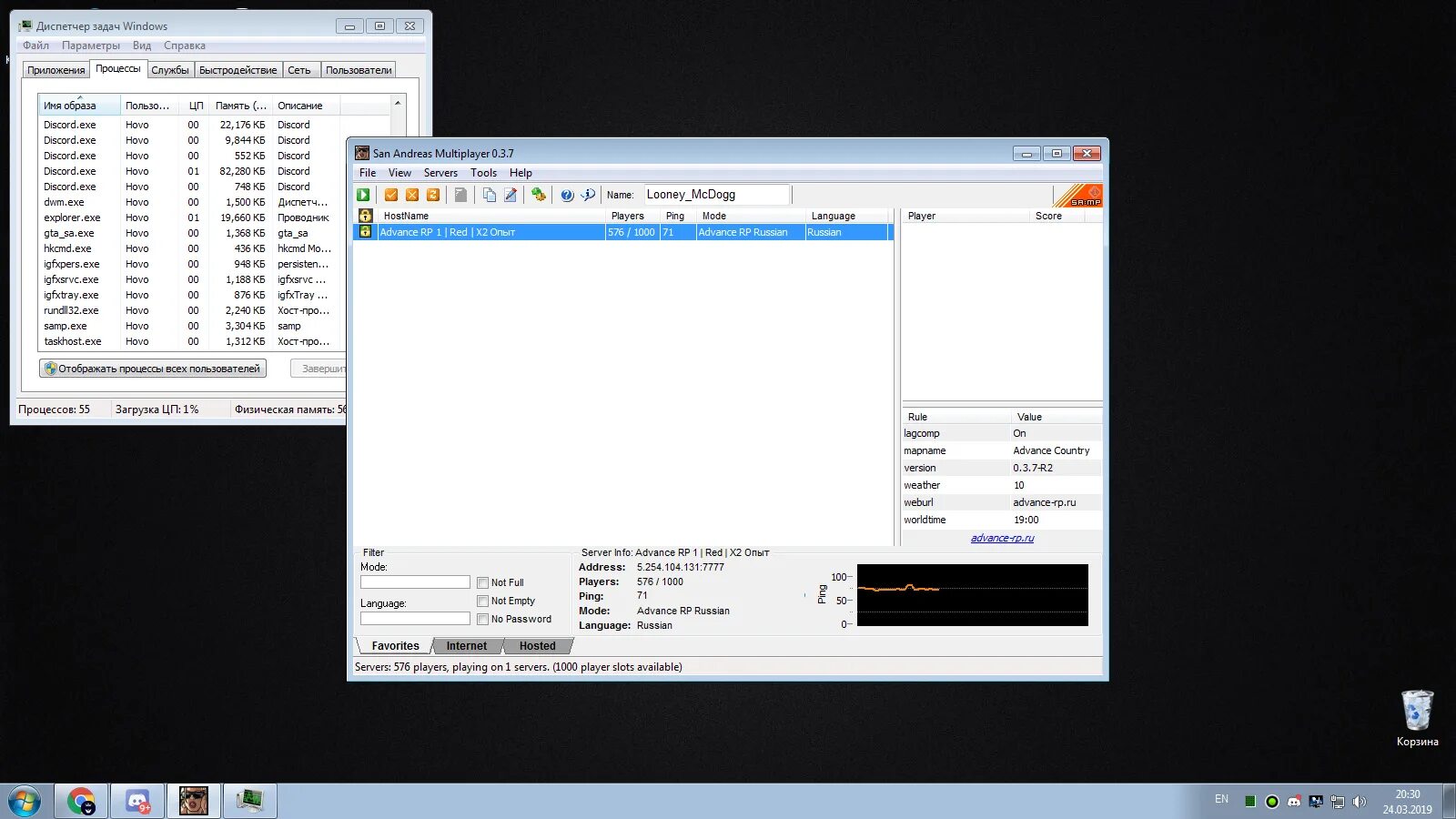Click the green Settings icon in SA-MP toolbar

[x=539, y=195]
